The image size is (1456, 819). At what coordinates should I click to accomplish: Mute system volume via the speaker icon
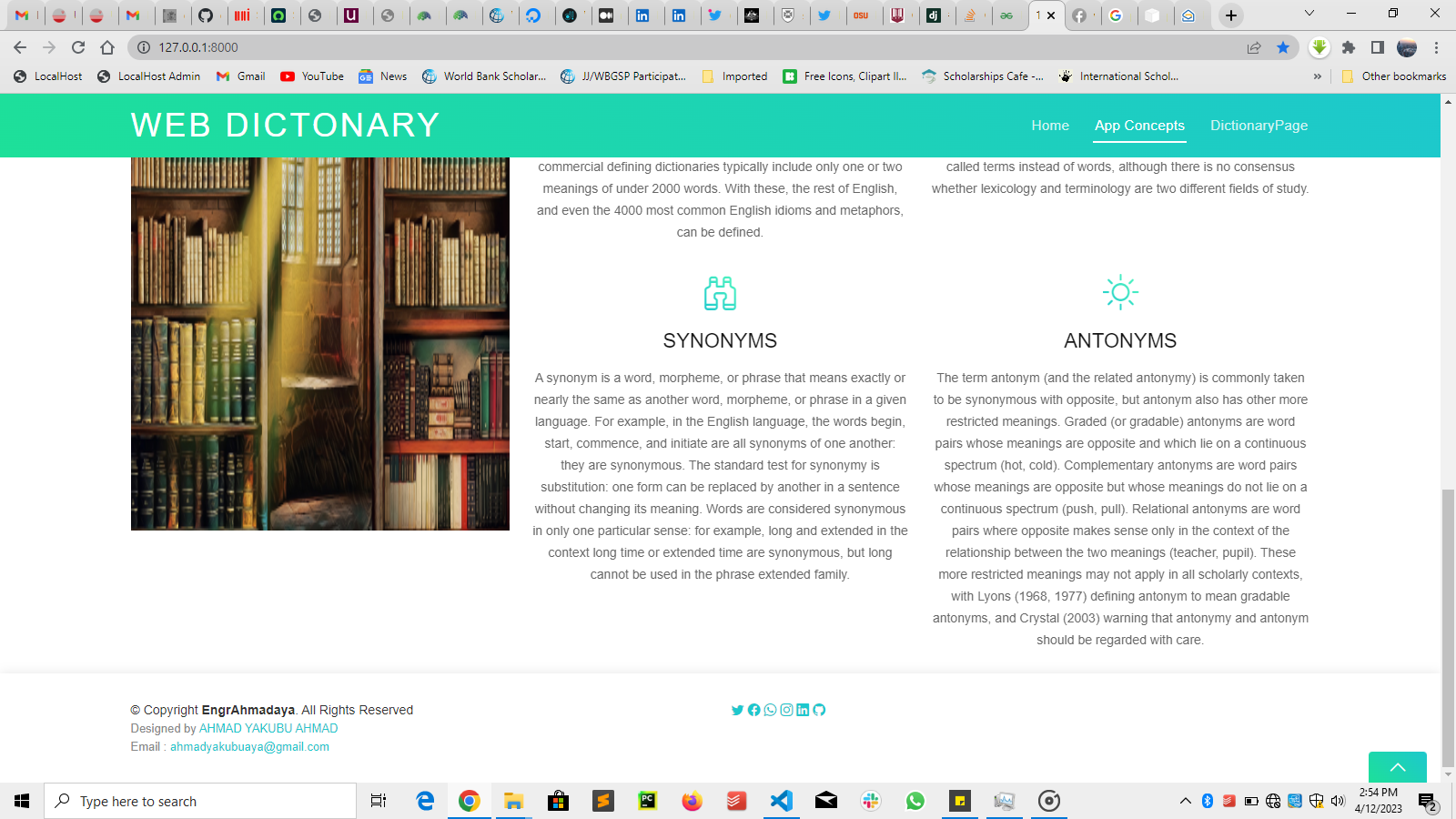coord(1337,801)
